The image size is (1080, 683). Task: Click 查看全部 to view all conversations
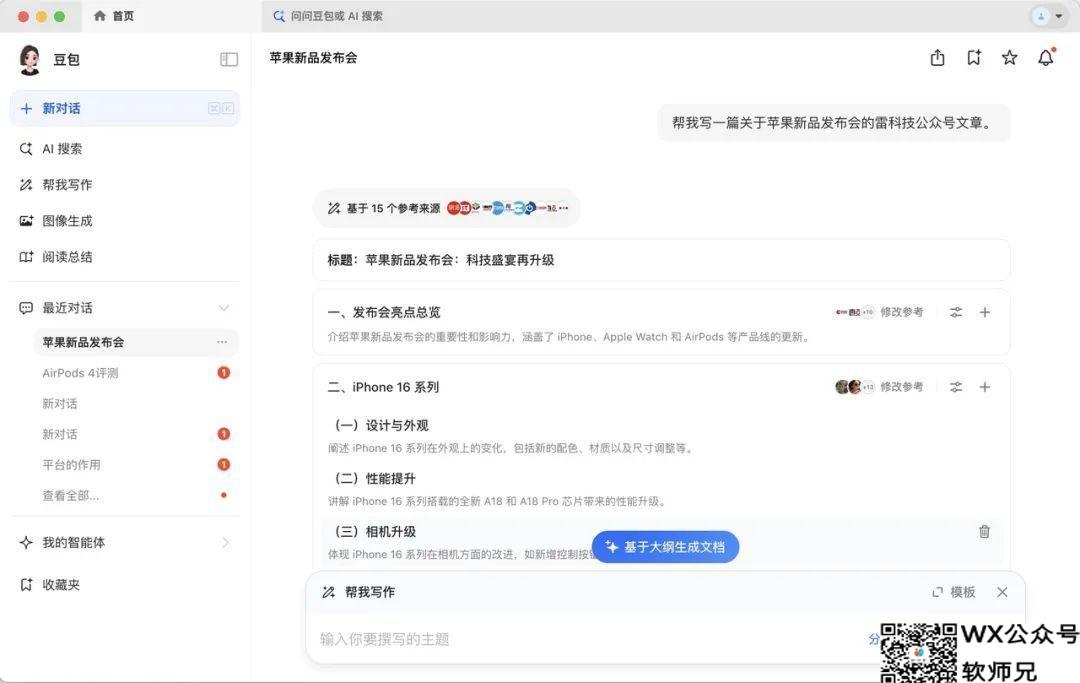[70, 496]
